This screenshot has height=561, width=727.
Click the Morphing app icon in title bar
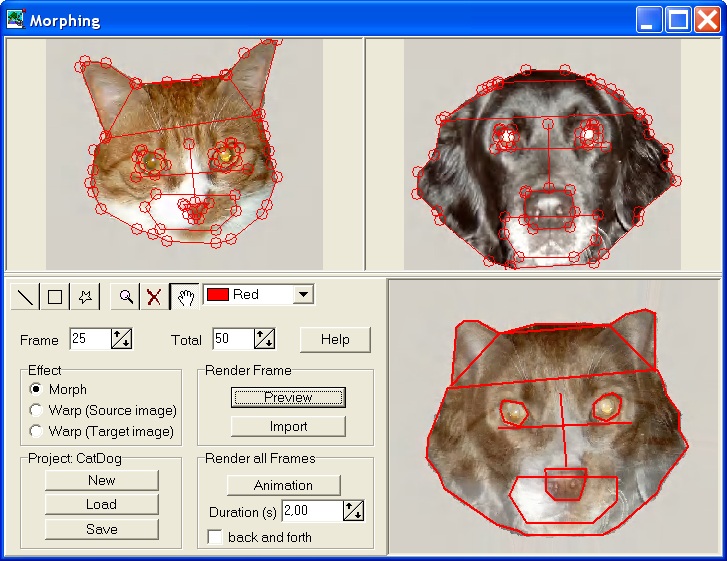16,19
